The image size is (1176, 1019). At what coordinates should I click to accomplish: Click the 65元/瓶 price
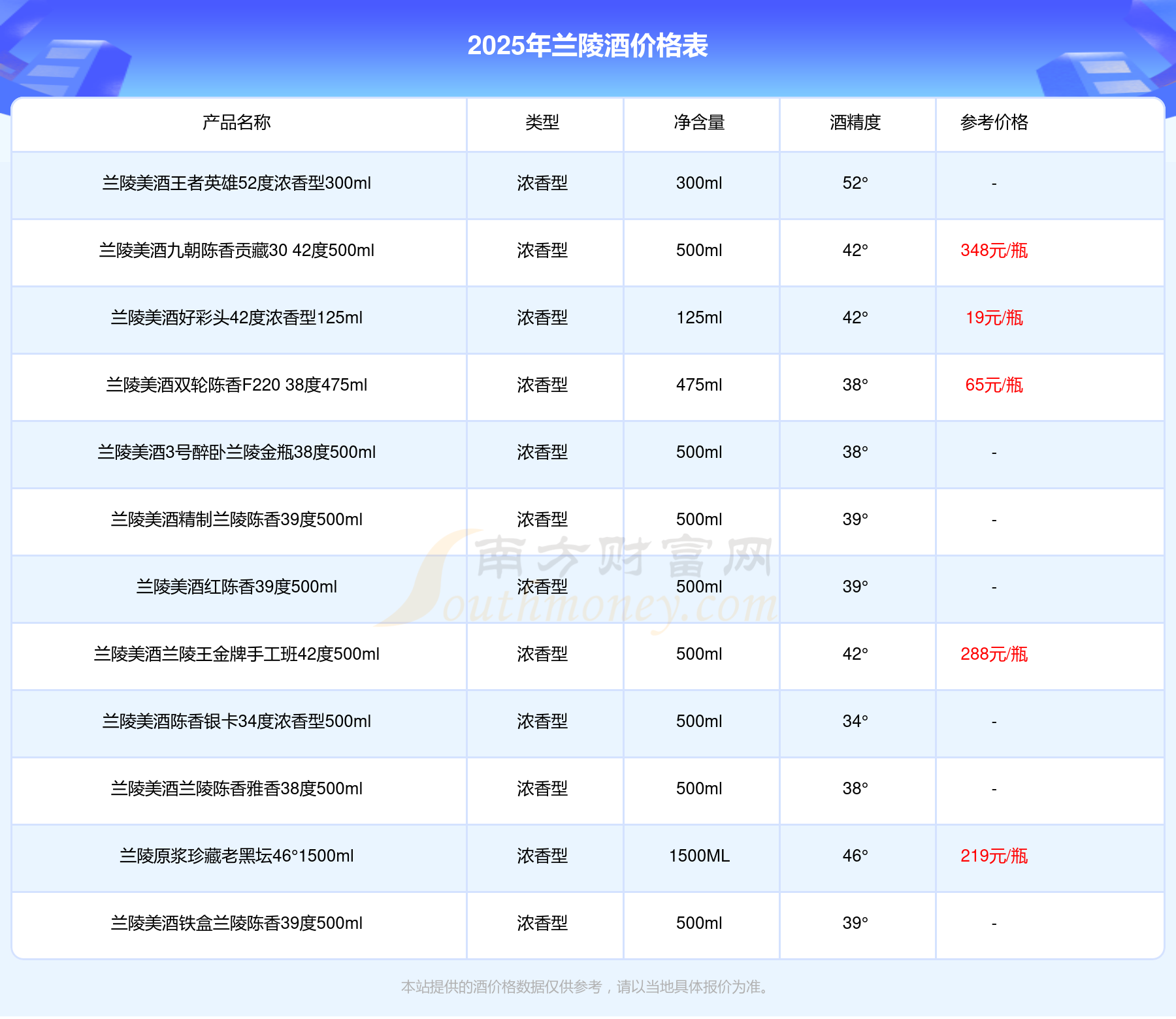pos(994,385)
